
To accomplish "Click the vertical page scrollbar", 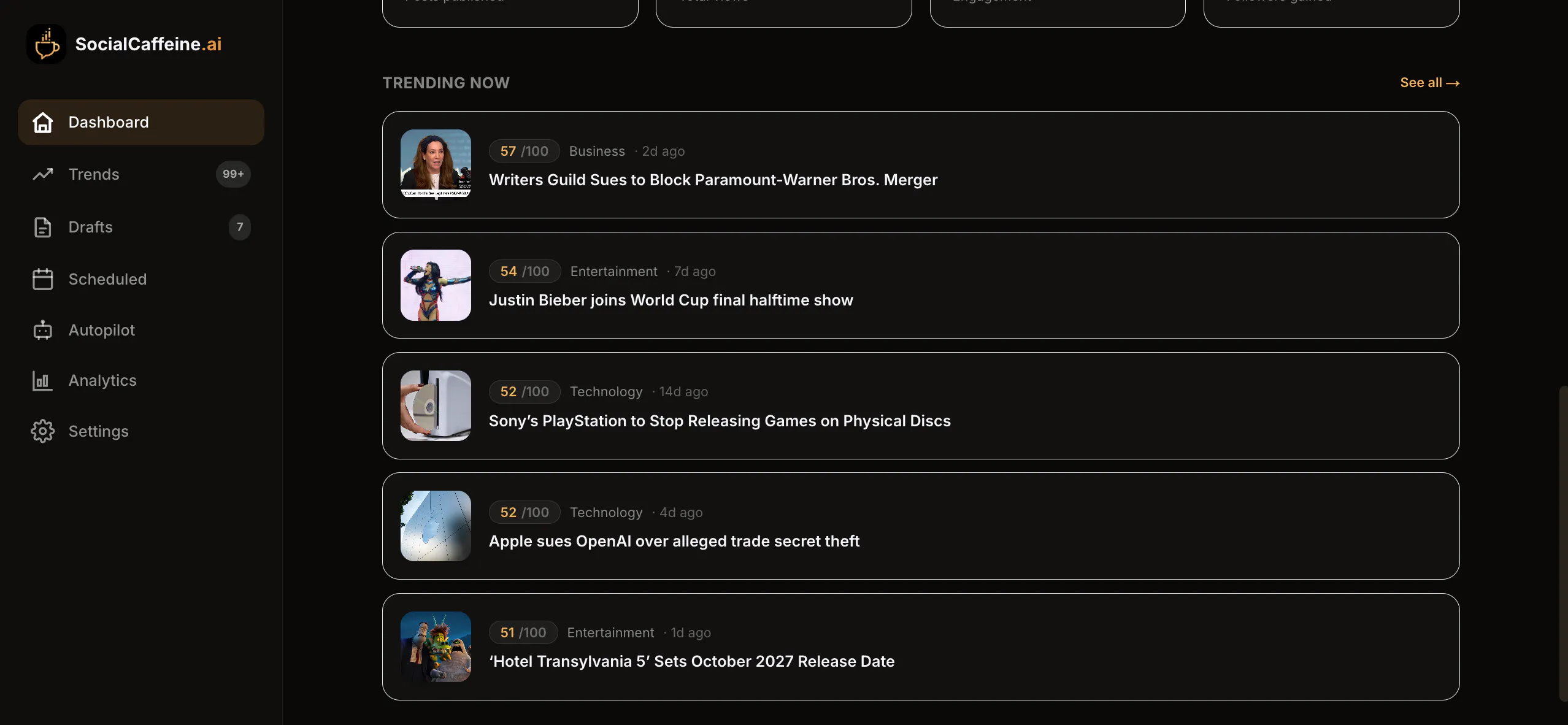I will coord(1563,543).
